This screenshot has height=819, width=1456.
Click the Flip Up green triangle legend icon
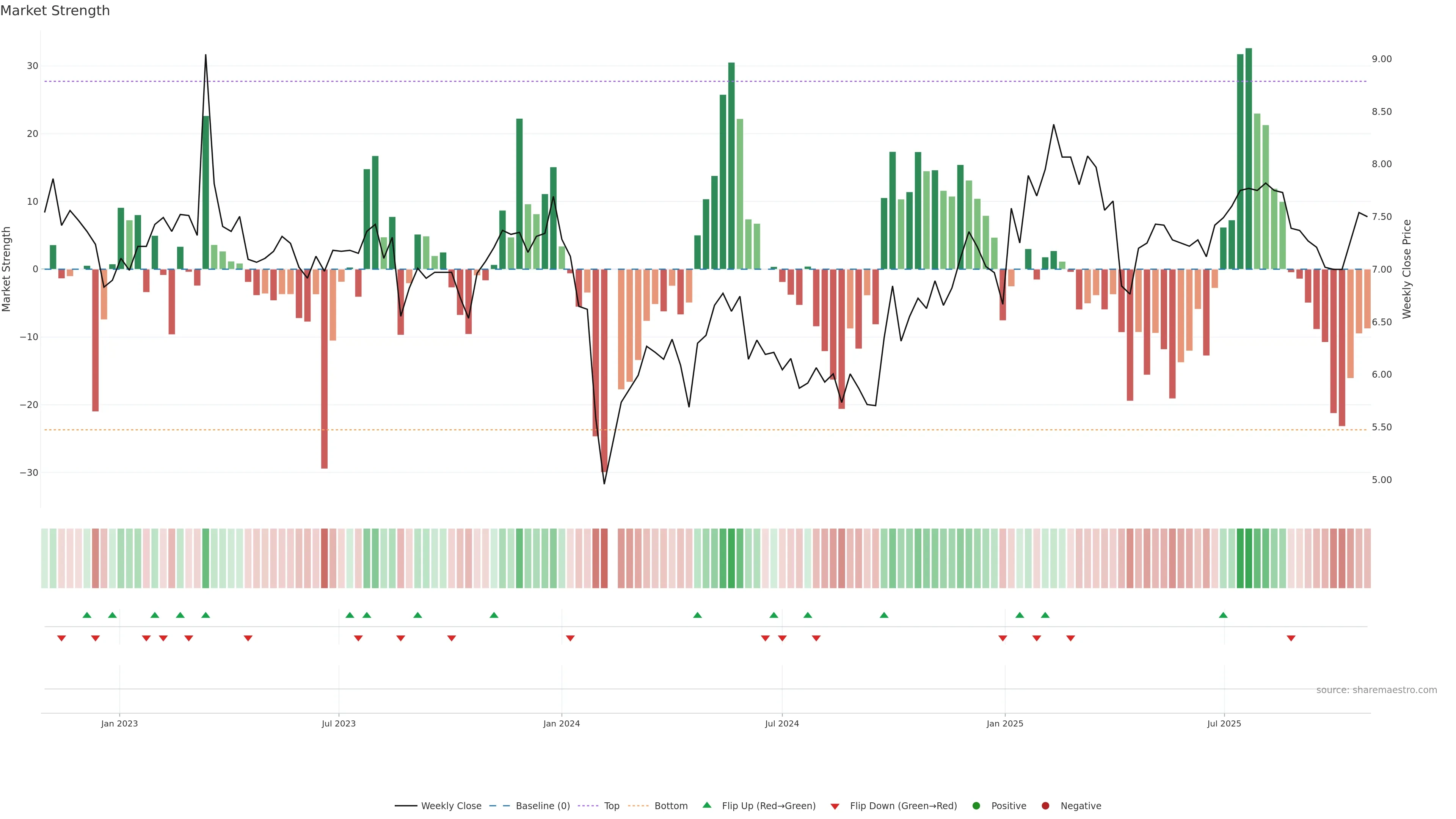point(706,805)
